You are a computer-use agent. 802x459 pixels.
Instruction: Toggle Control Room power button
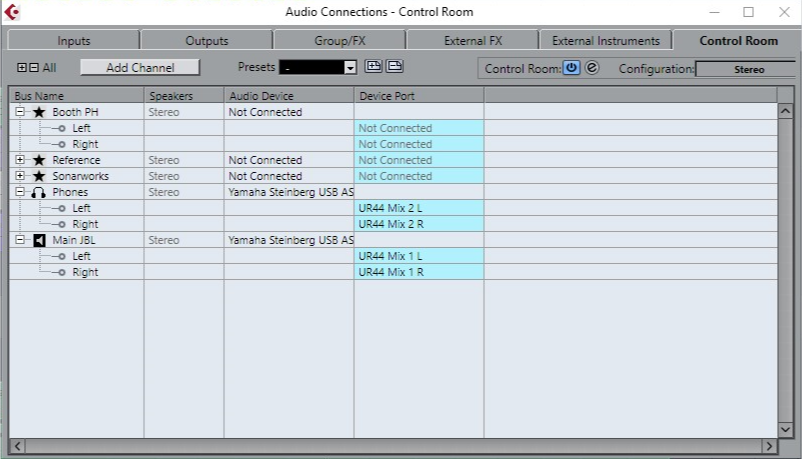[x=571, y=68]
